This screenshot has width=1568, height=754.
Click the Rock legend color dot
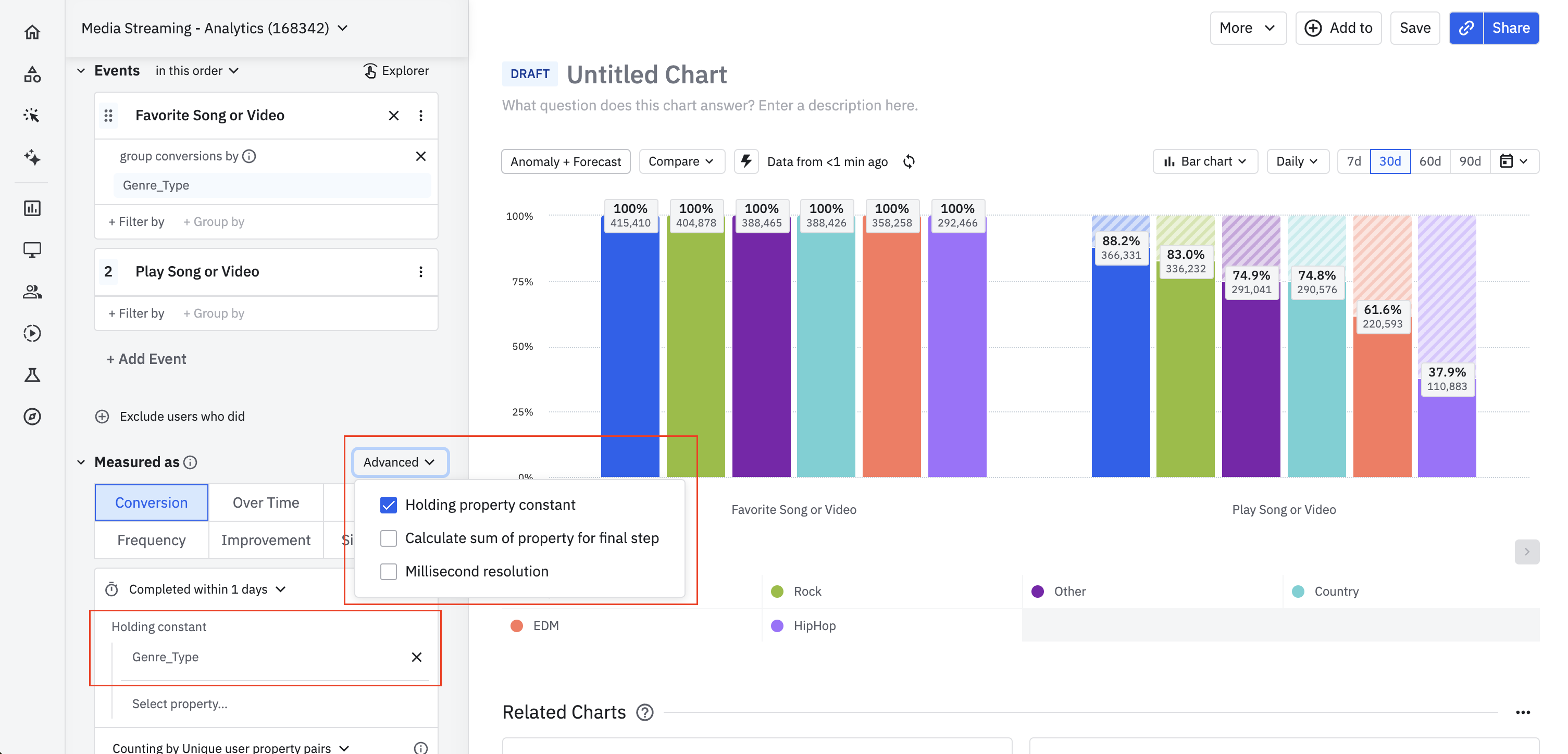(777, 592)
